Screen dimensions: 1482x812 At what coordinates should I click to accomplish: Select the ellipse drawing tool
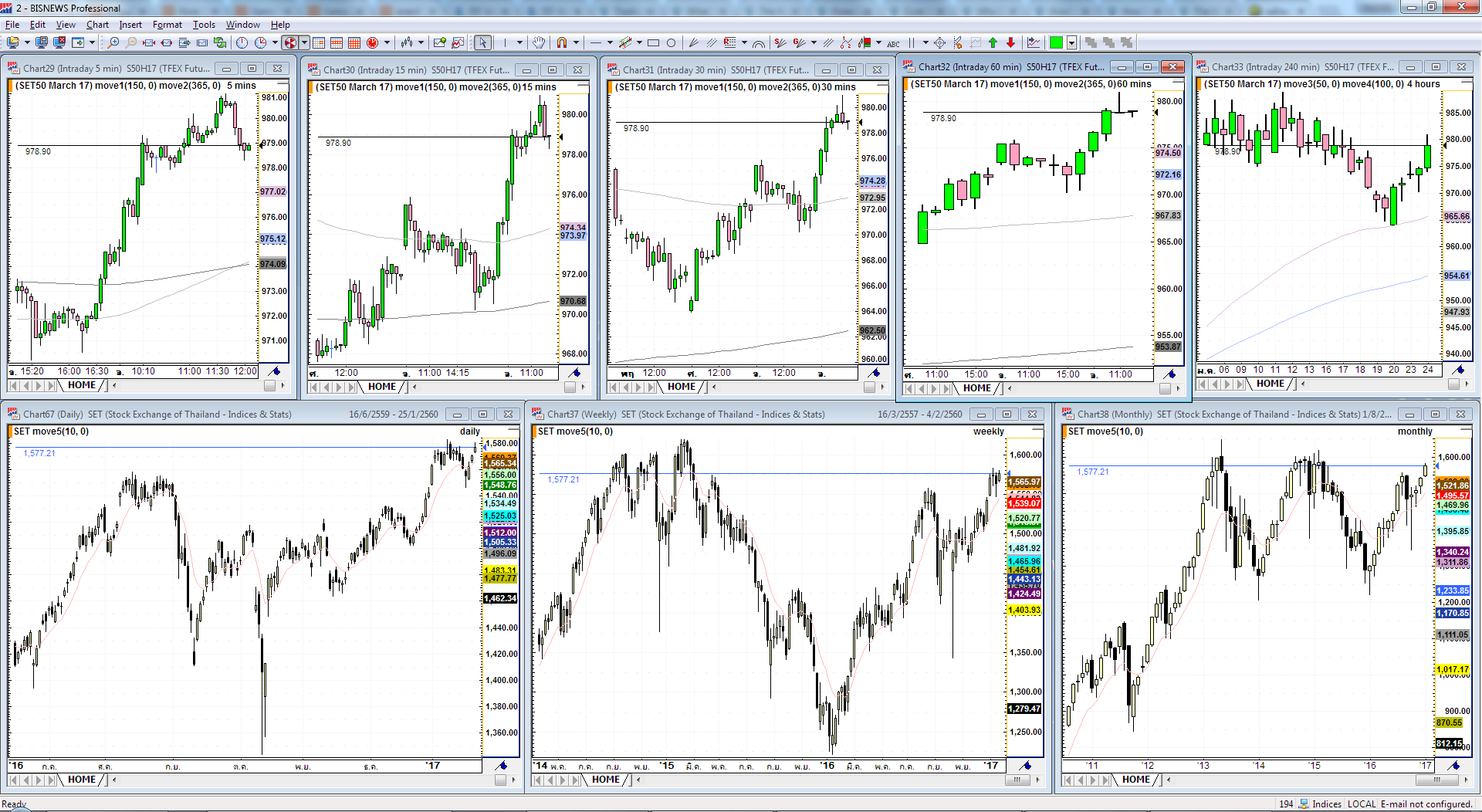[x=671, y=42]
